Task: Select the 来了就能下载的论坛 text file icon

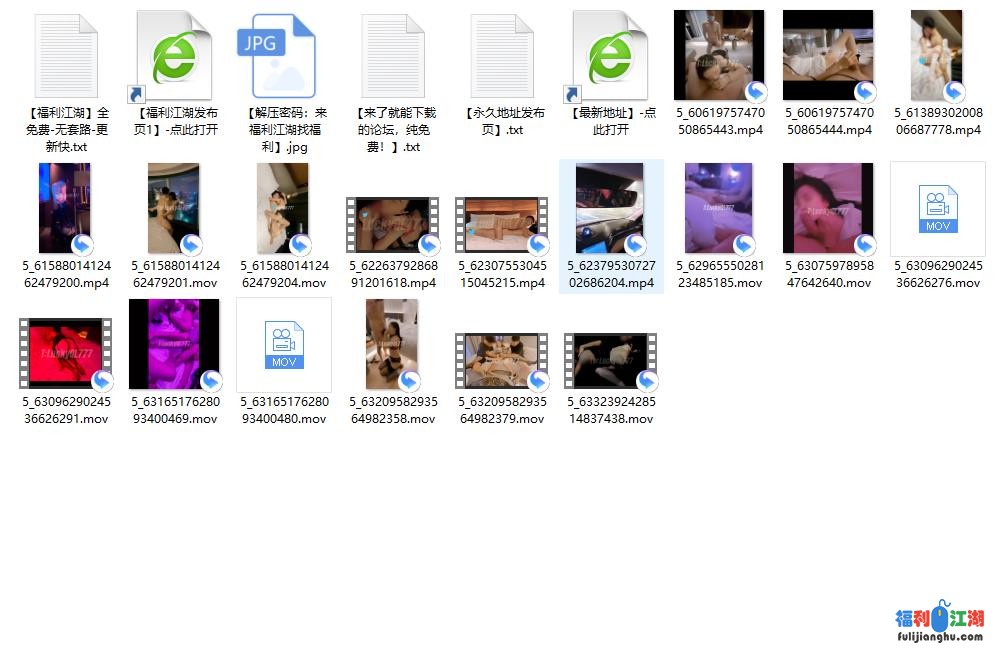Action: click(392, 56)
